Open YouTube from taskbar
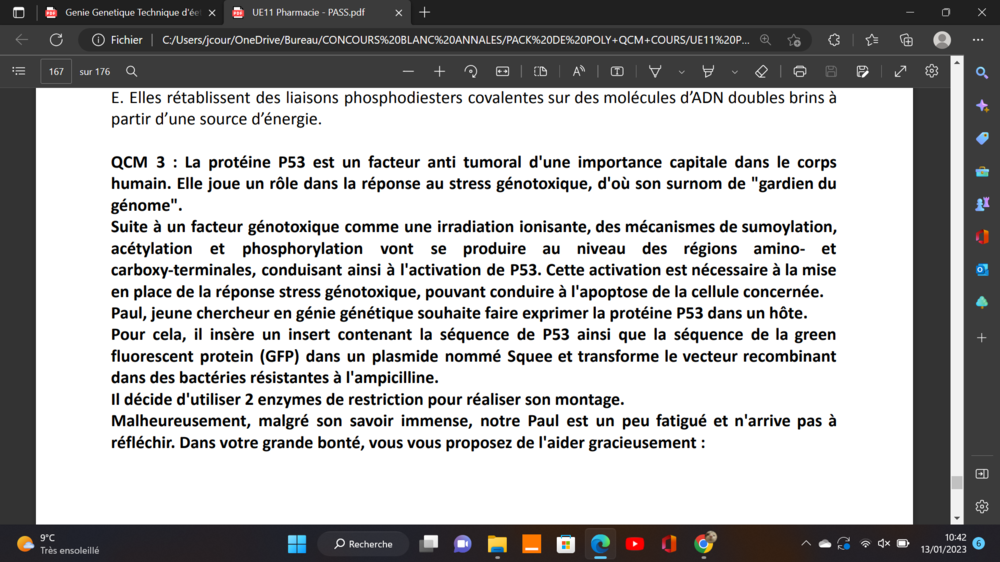Screen dimensions: 1000x562 tap(635, 544)
